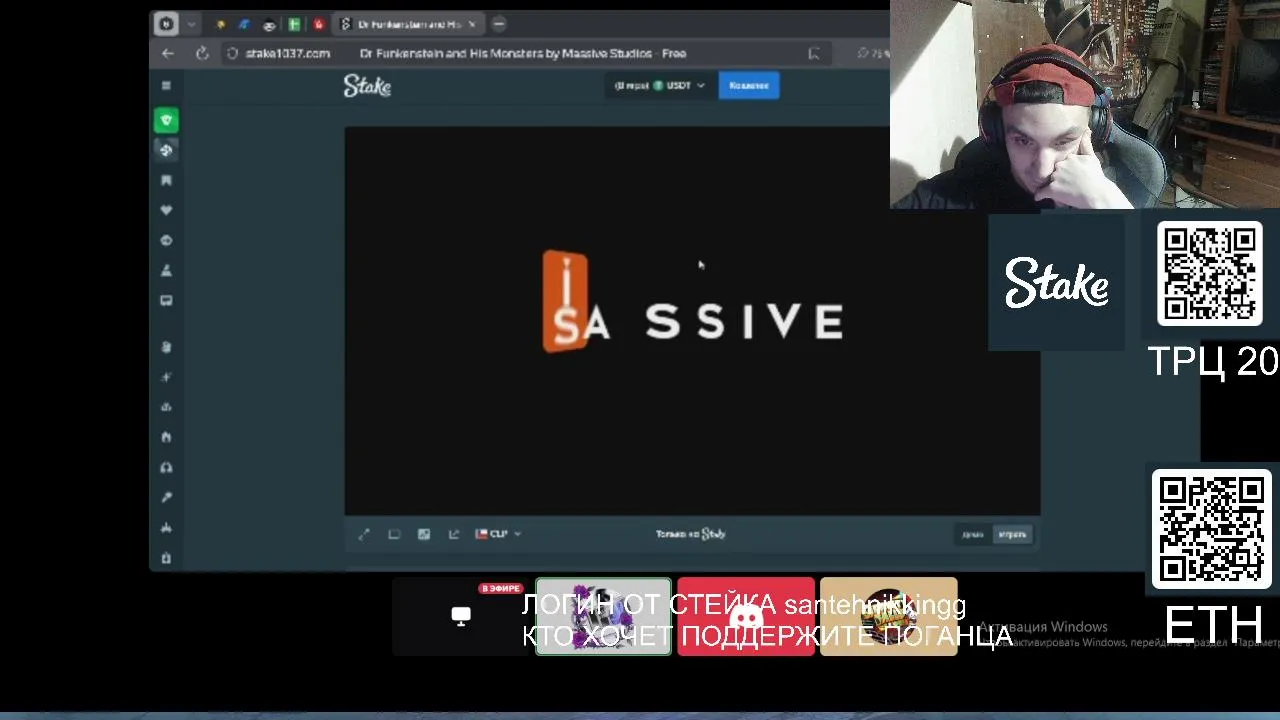
Task: Open the bookmark icon in Stake sidebar
Action: pyautogui.click(x=166, y=180)
